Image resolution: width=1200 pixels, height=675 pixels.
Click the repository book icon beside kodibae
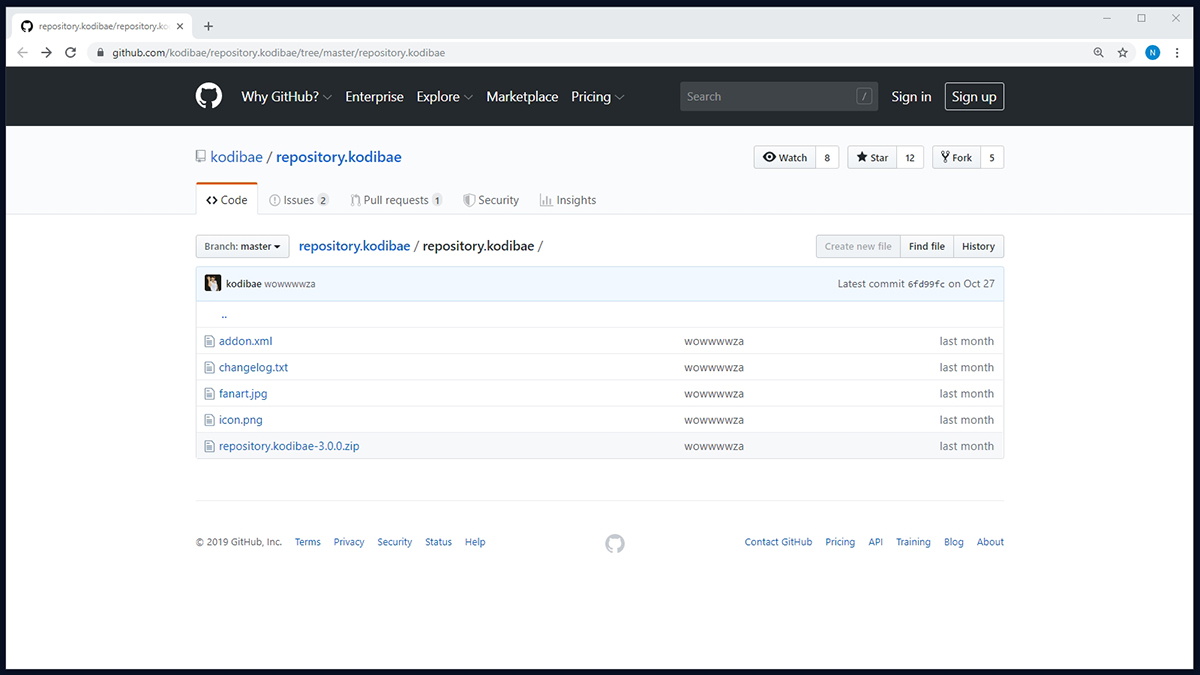201,157
